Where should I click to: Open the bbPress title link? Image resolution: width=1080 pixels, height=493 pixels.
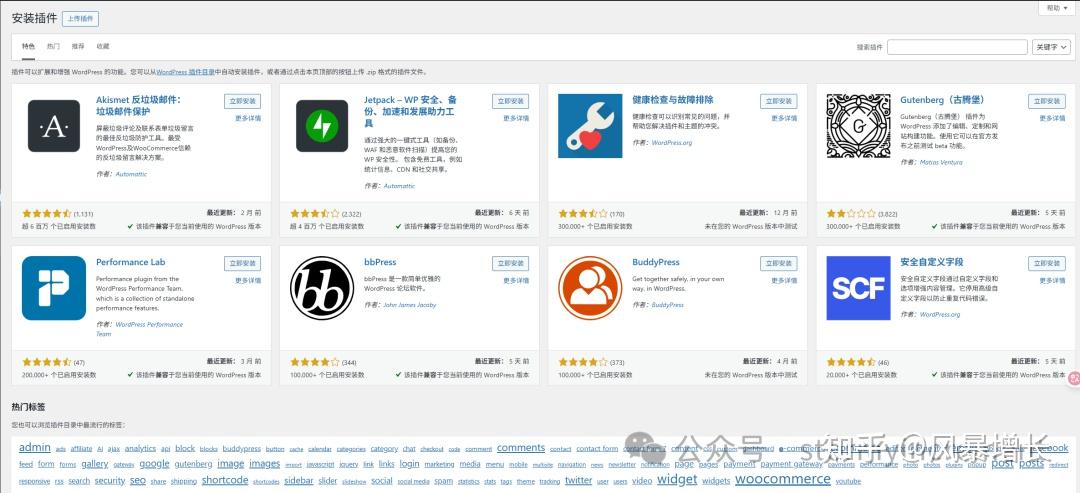click(380, 262)
